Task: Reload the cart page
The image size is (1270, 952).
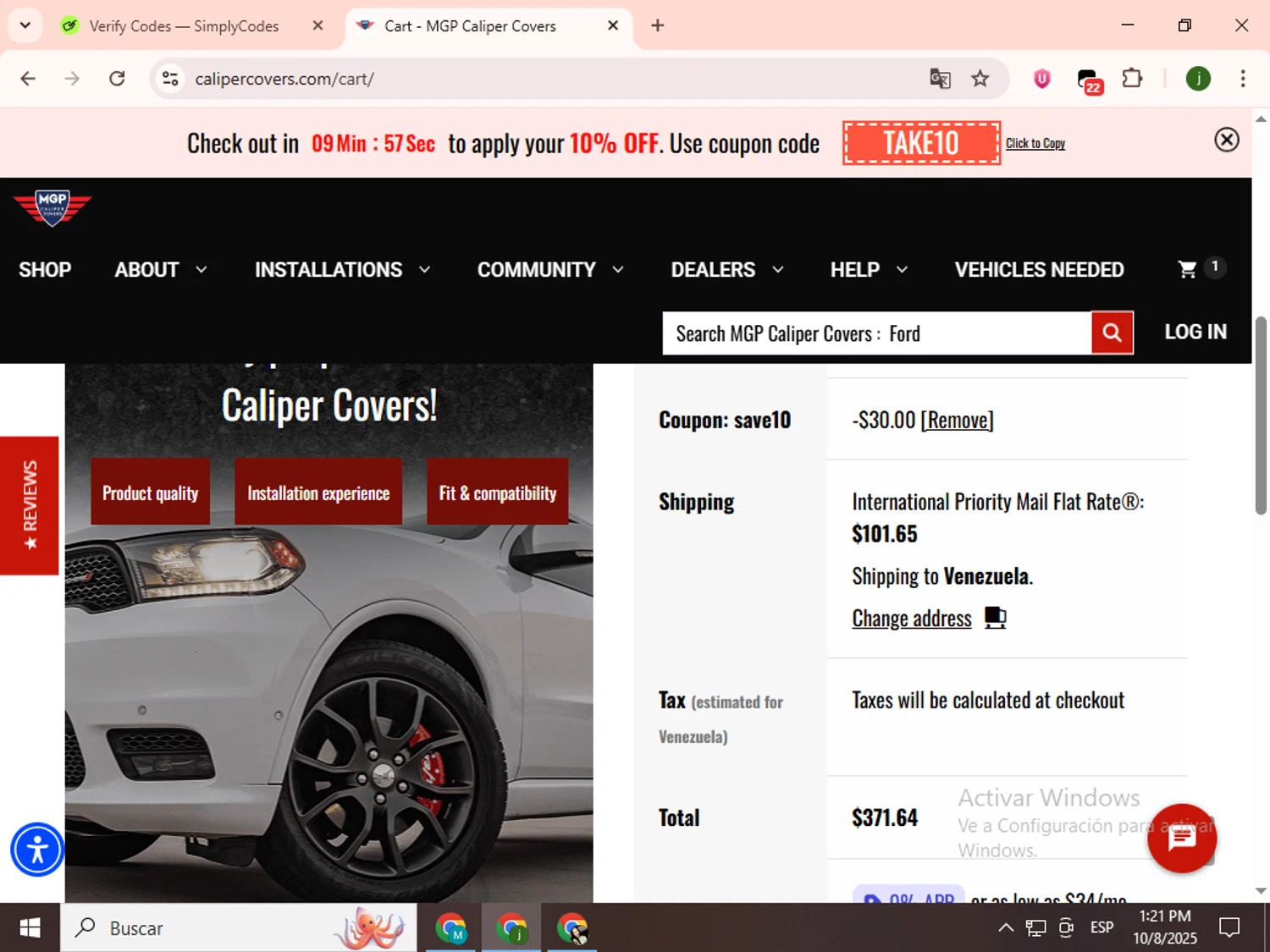Action: click(117, 79)
